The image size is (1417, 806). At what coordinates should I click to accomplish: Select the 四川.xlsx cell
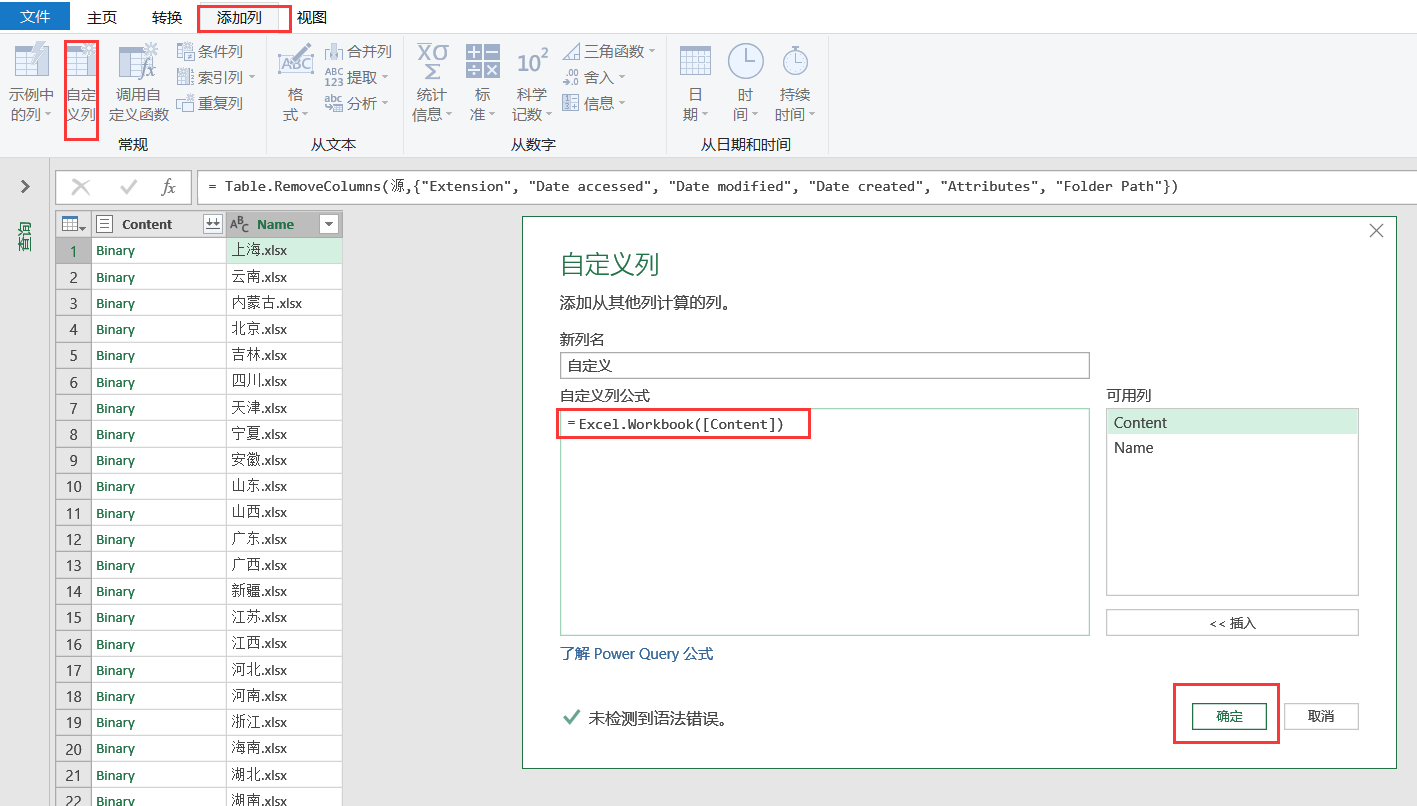[x=284, y=382]
